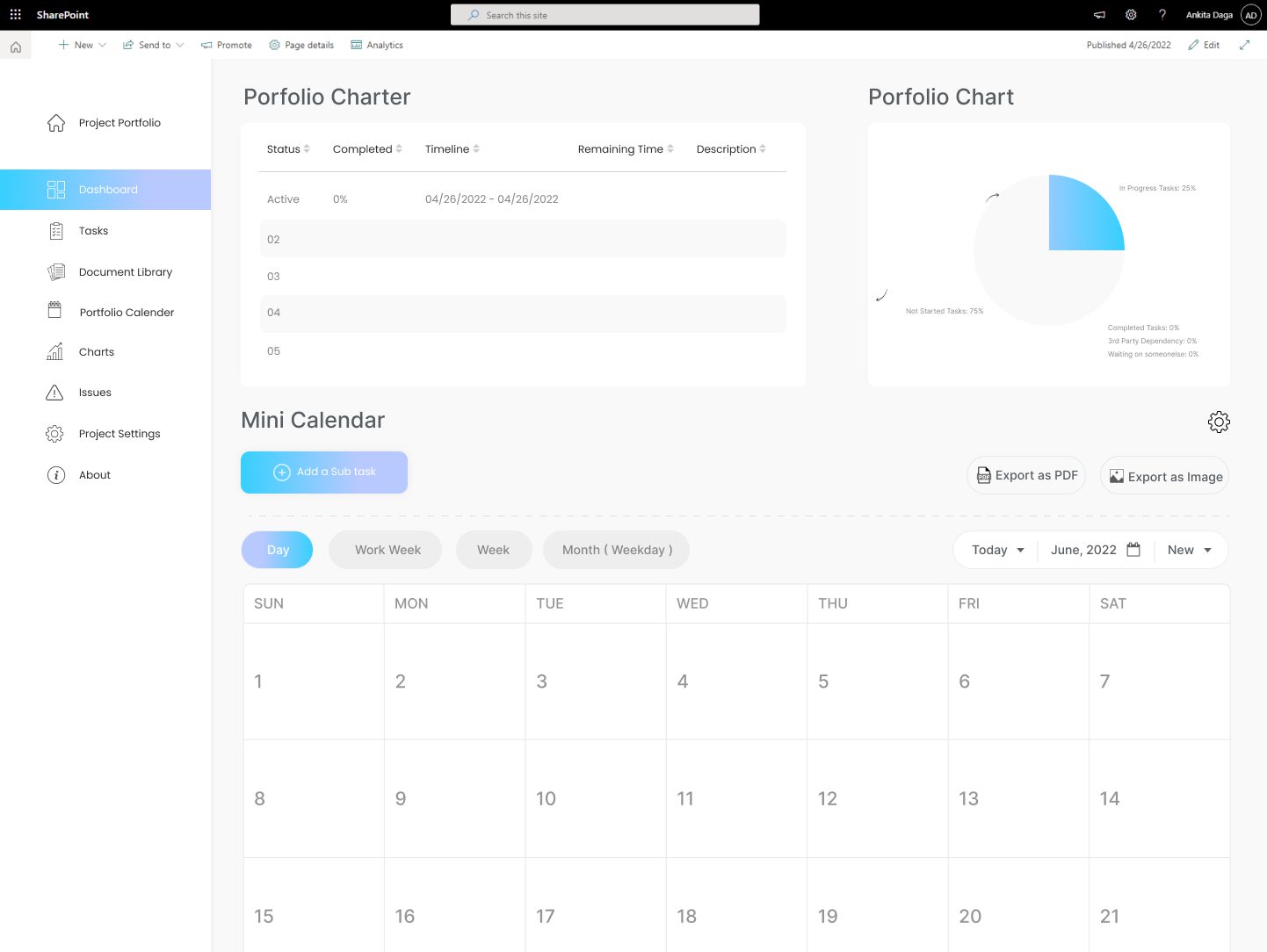Open the Mini Calendar settings gear
Screen dimensions: 1267x952
tap(1218, 422)
